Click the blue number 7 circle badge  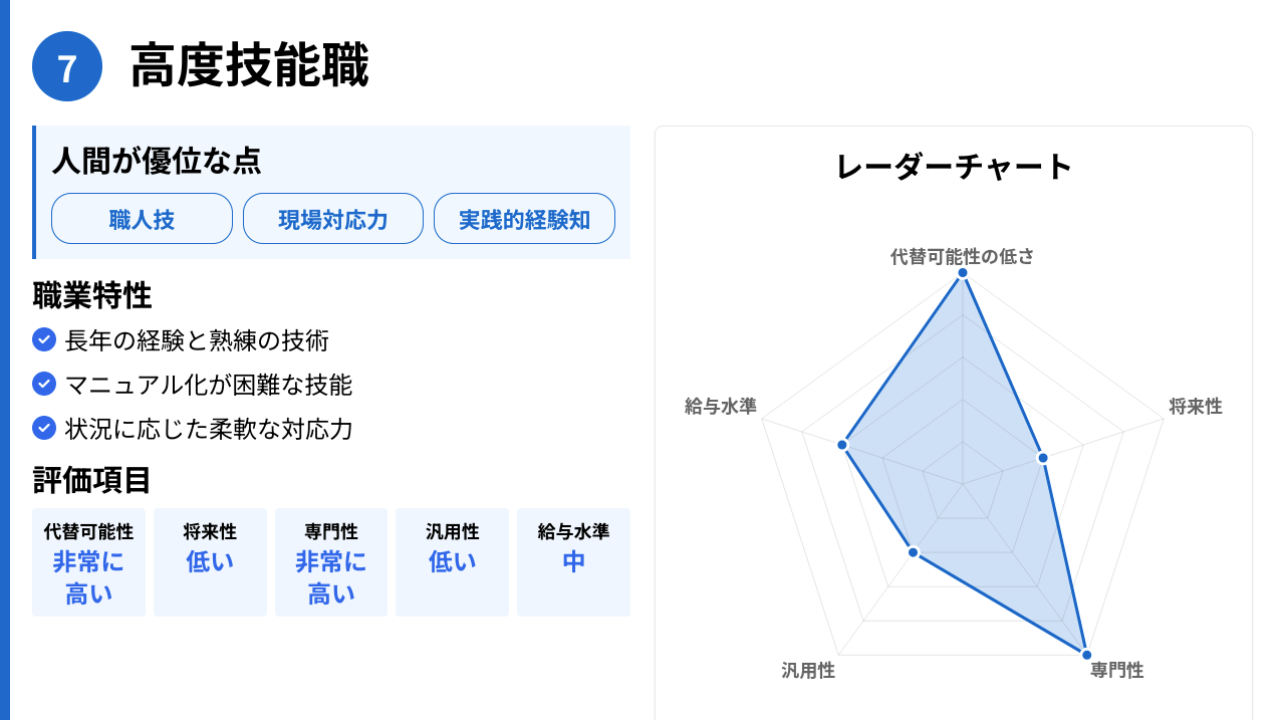tap(67, 67)
